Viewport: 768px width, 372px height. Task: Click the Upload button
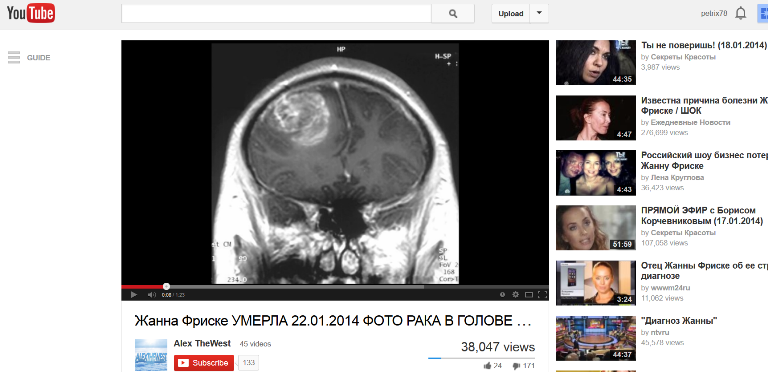[x=511, y=14]
